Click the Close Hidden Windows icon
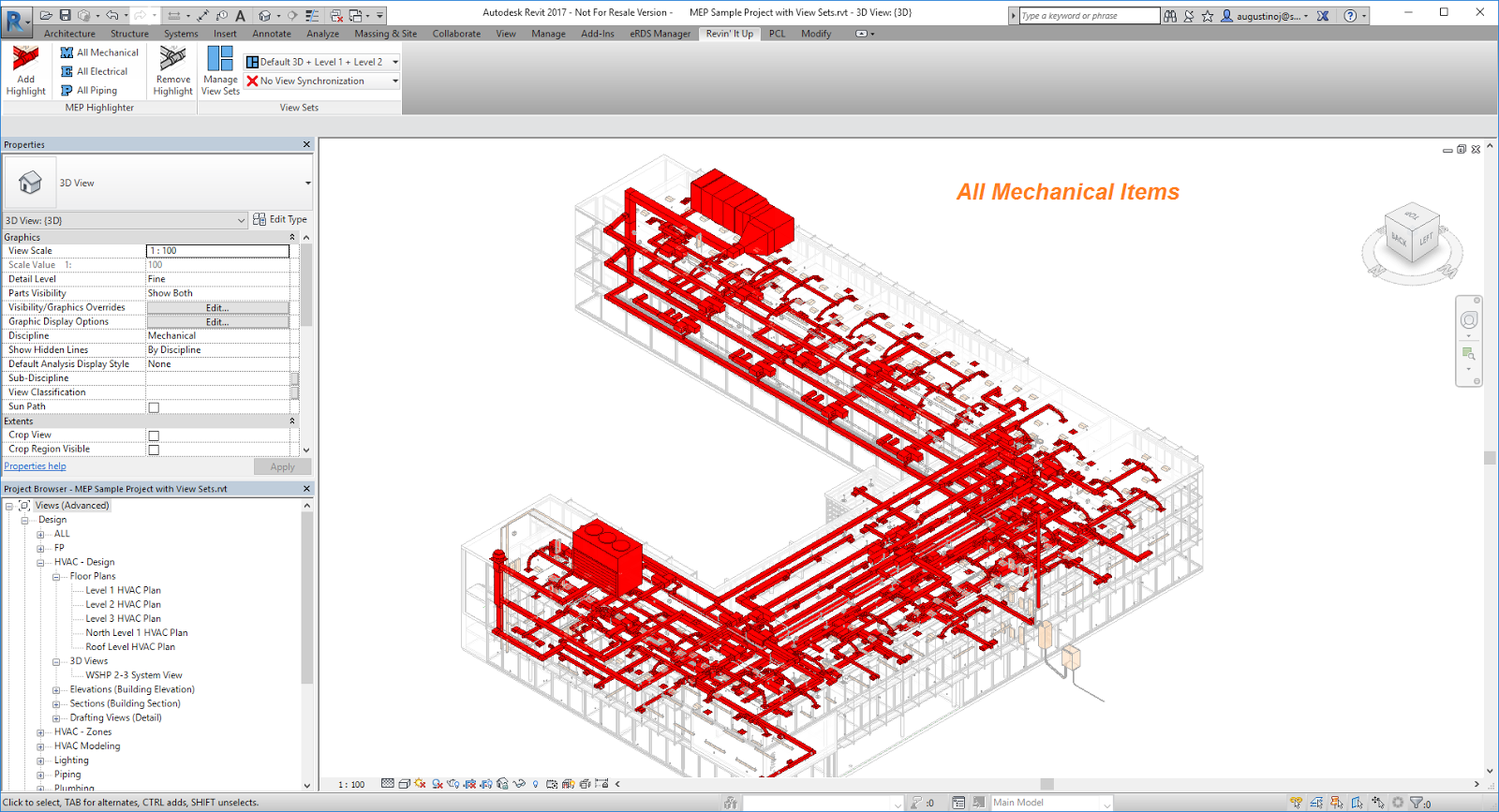The image size is (1499, 812). point(334,15)
